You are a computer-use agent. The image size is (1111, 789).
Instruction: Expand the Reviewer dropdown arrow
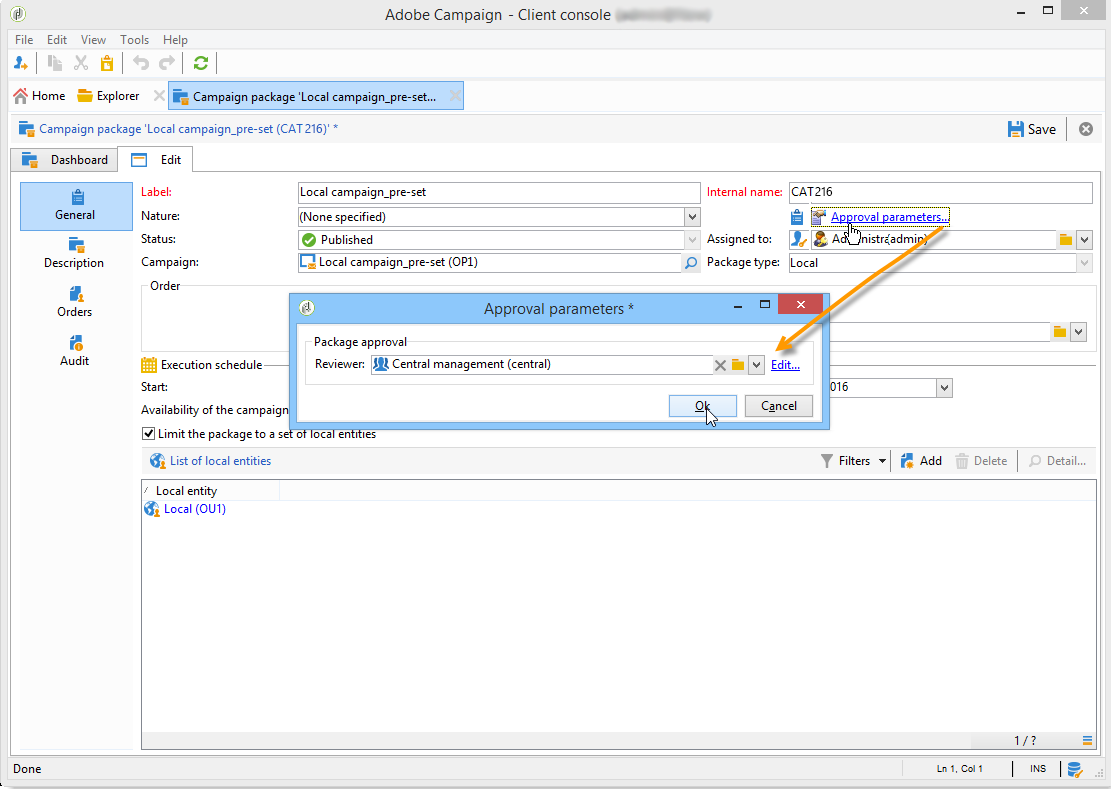click(x=756, y=365)
